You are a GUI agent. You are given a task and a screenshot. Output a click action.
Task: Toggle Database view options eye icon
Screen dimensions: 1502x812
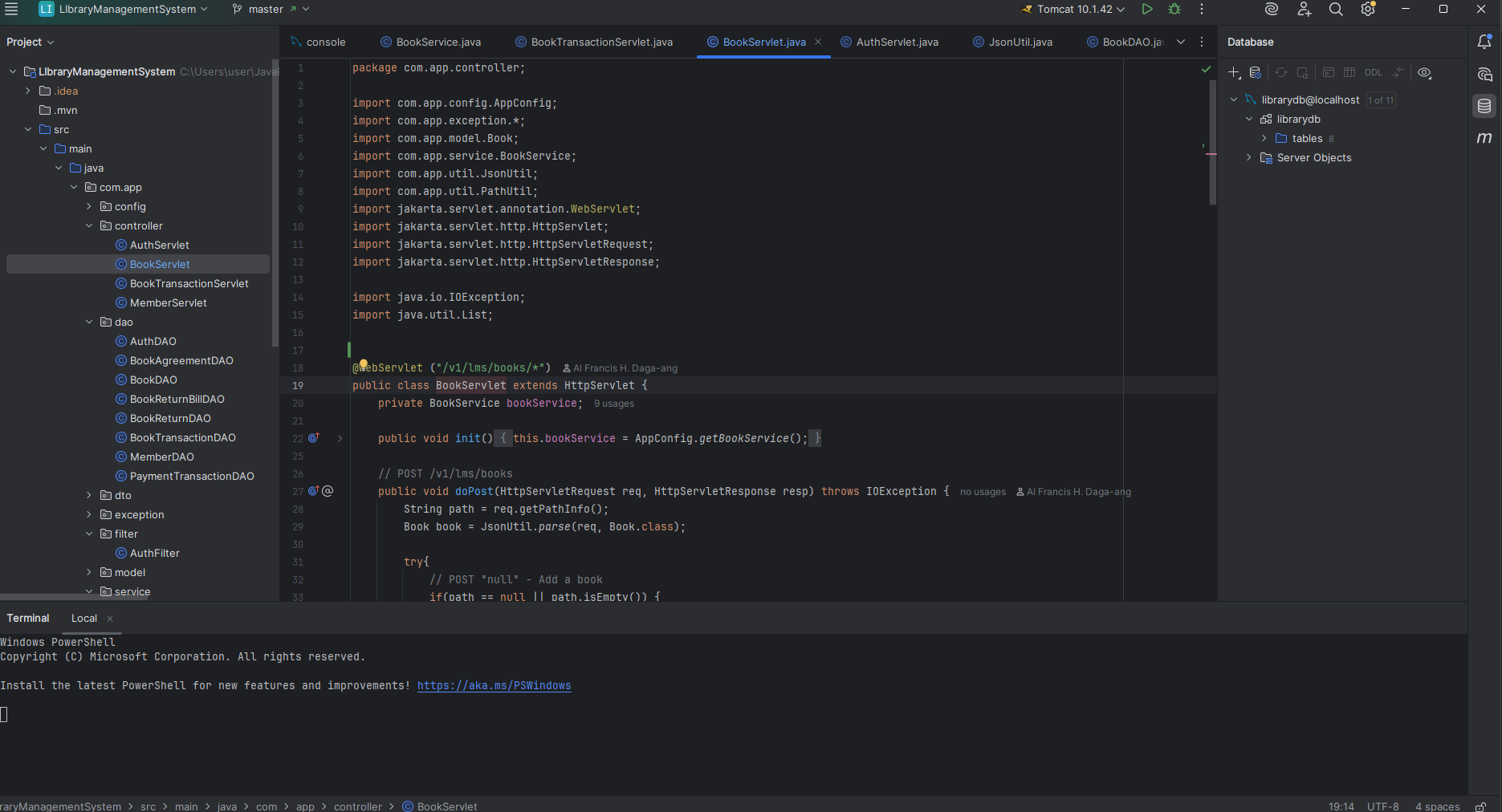1424,73
